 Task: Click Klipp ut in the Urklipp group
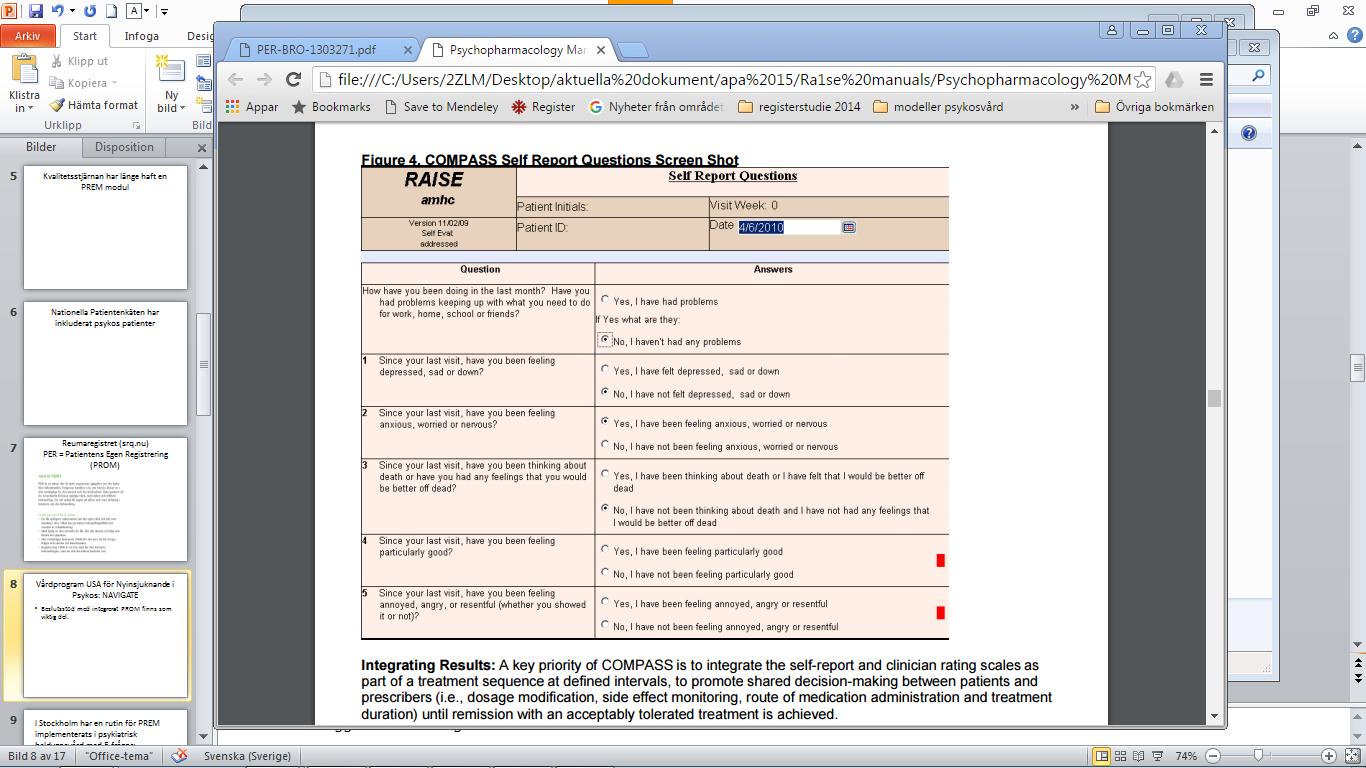point(79,62)
